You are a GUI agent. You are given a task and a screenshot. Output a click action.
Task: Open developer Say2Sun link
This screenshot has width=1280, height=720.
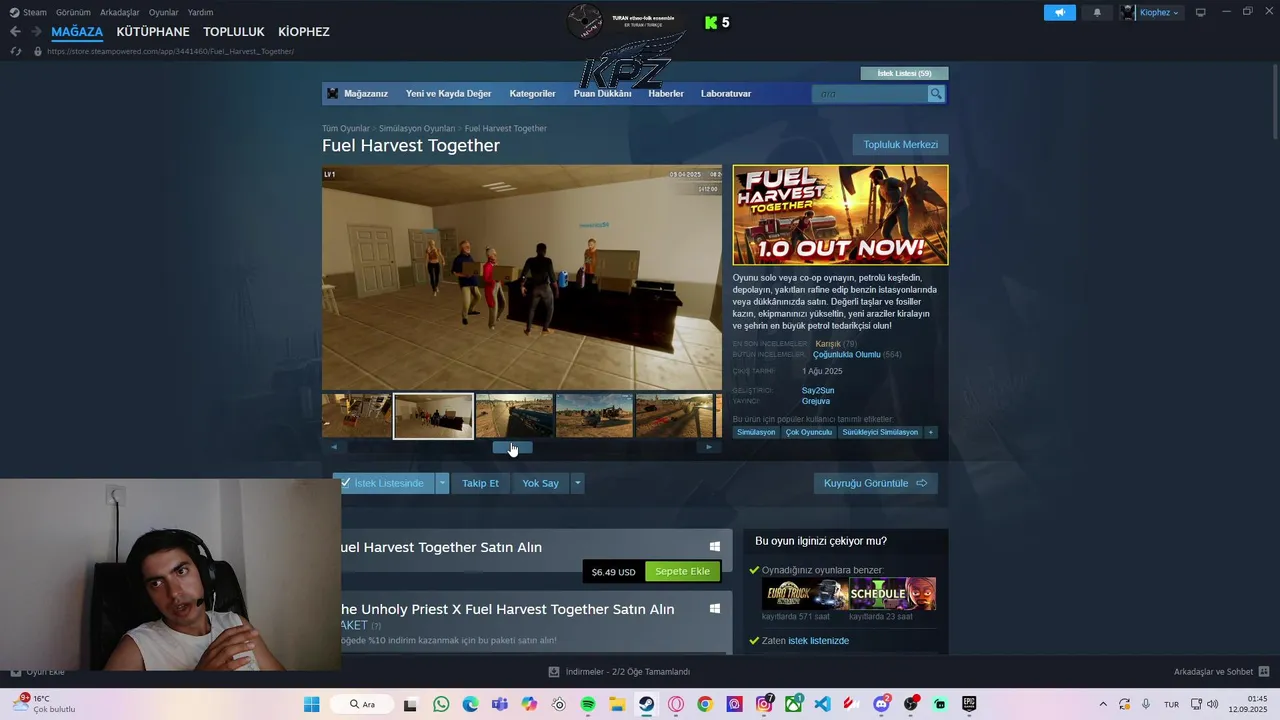(x=818, y=391)
